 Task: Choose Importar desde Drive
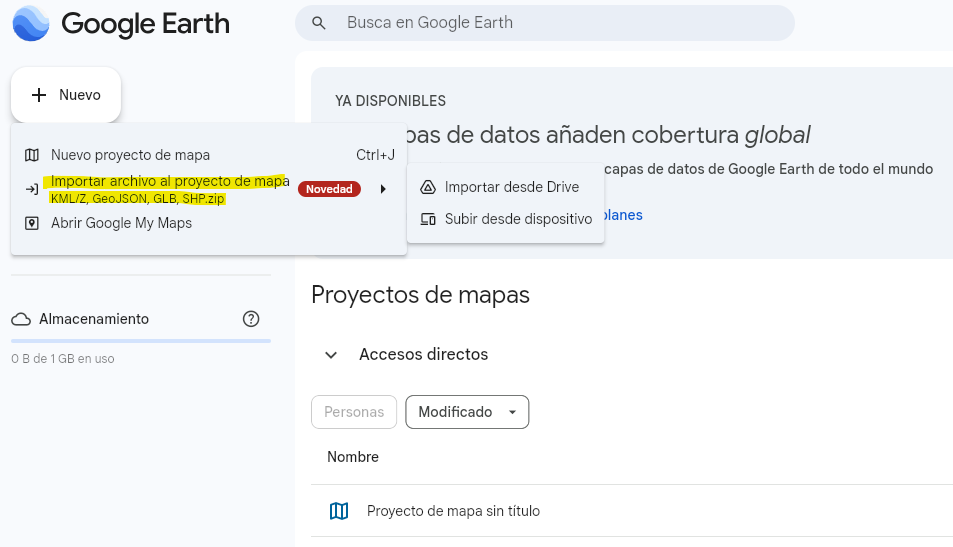tap(505, 187)
